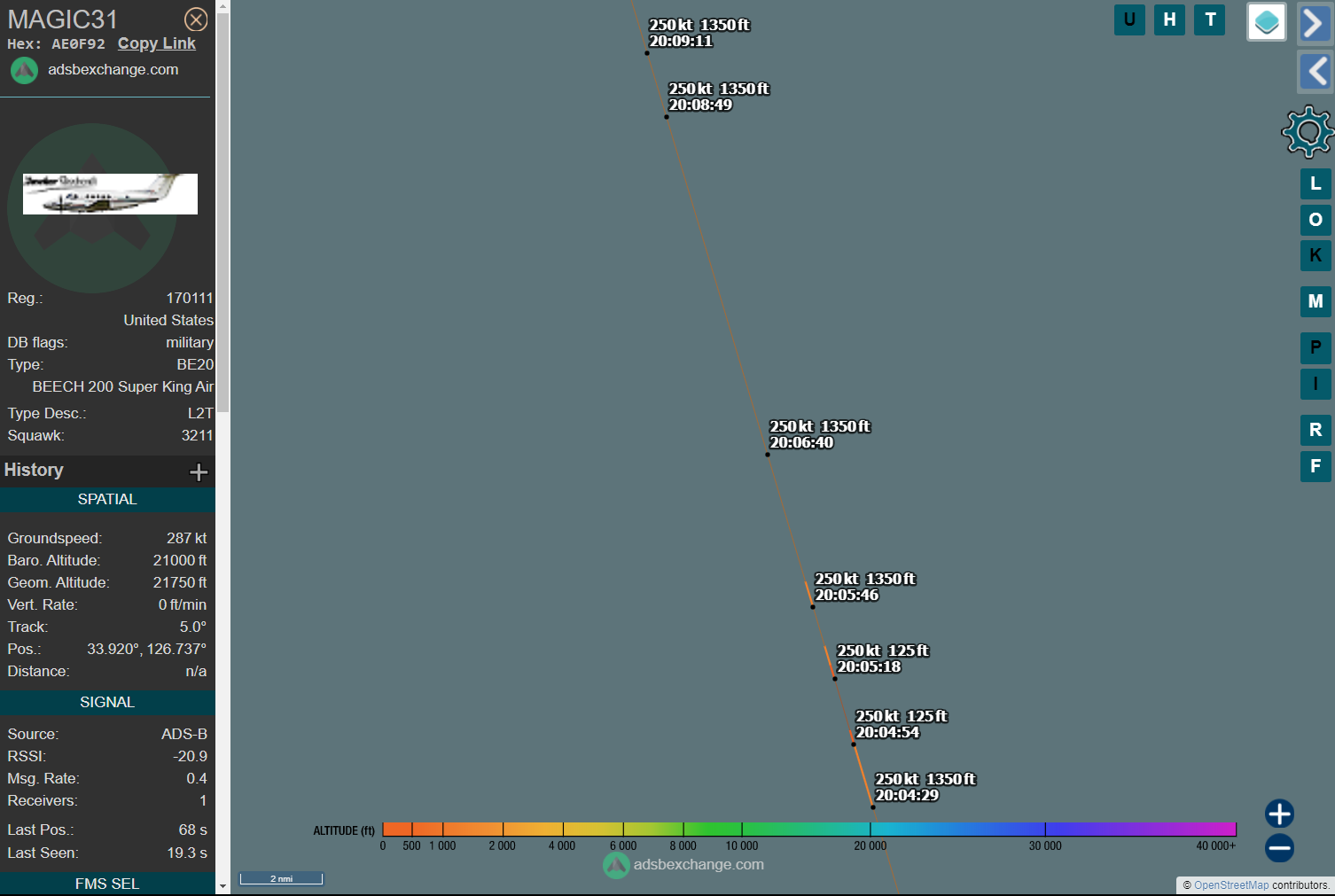Click track point at 20:04:29
The image size is (1335, 896).
tap(873, 807)
